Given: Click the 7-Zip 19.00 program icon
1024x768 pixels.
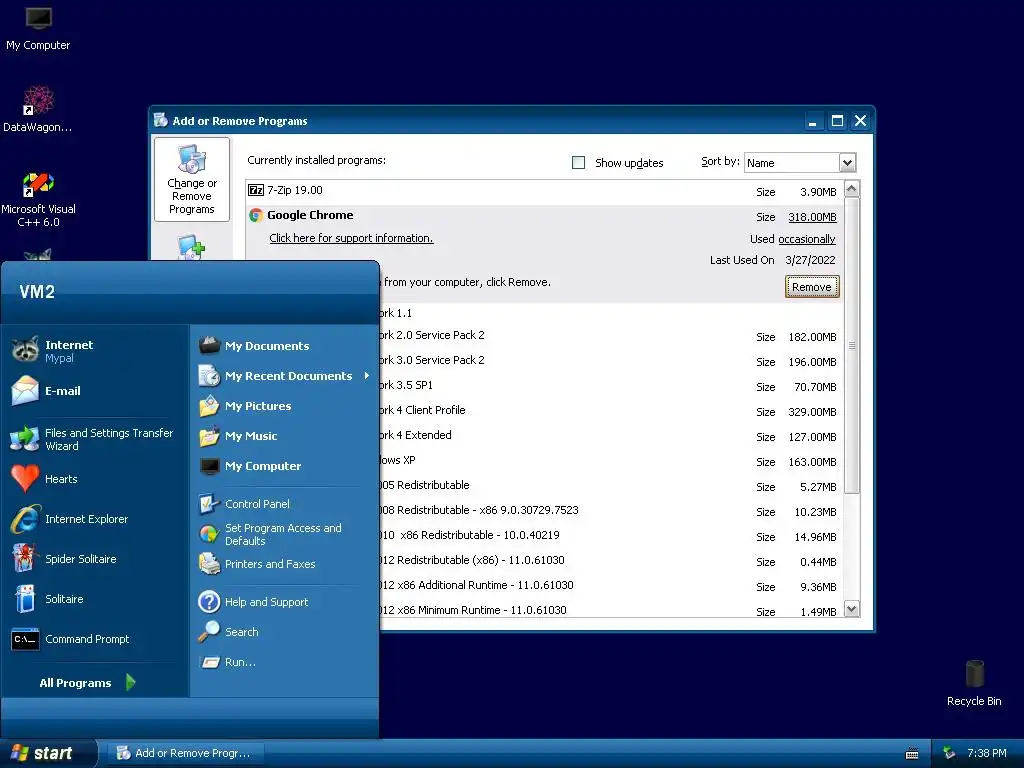Looking at the screenshot, I should pos(256,190).
